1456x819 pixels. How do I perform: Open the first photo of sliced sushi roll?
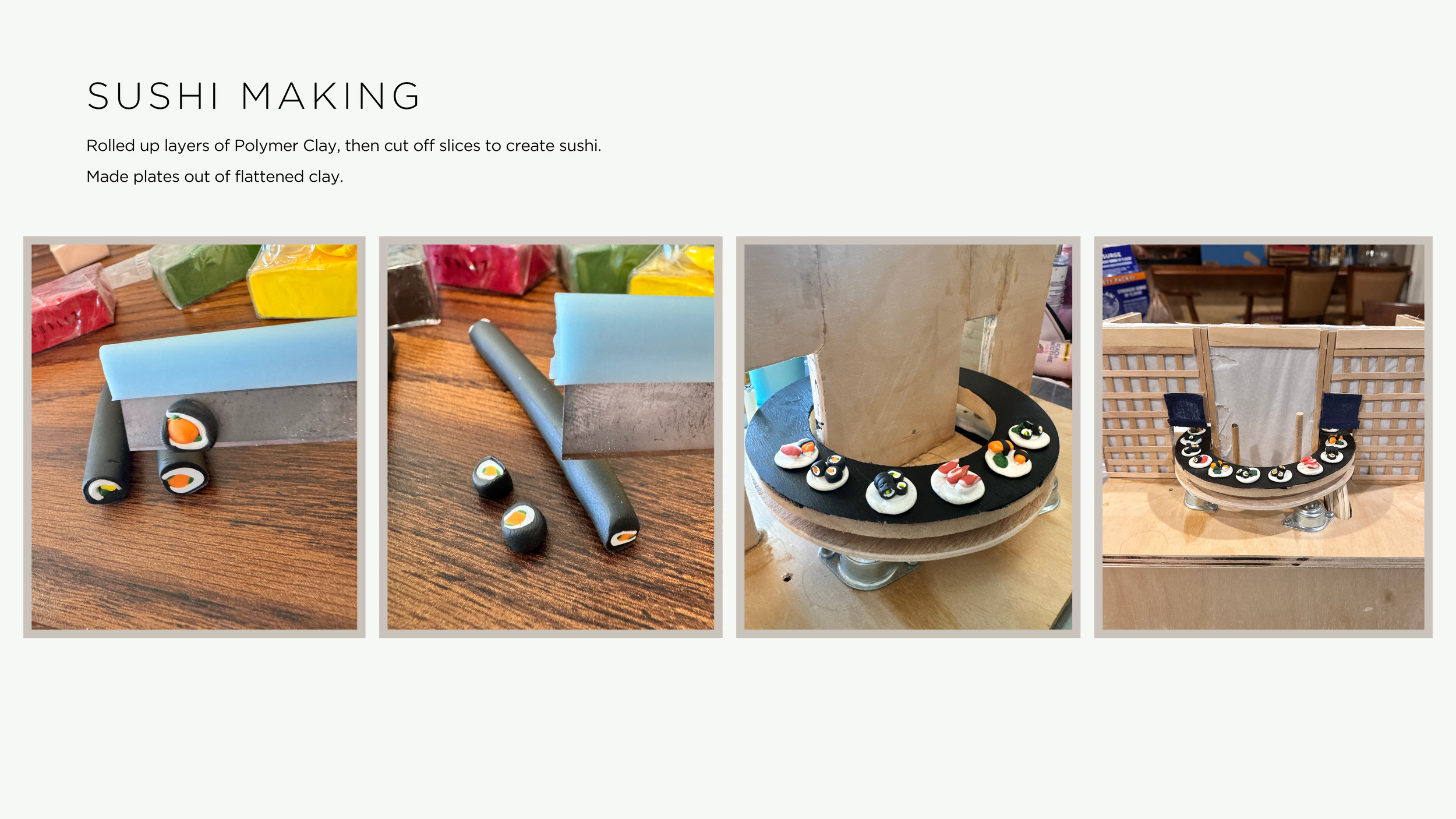click(194, 437)
